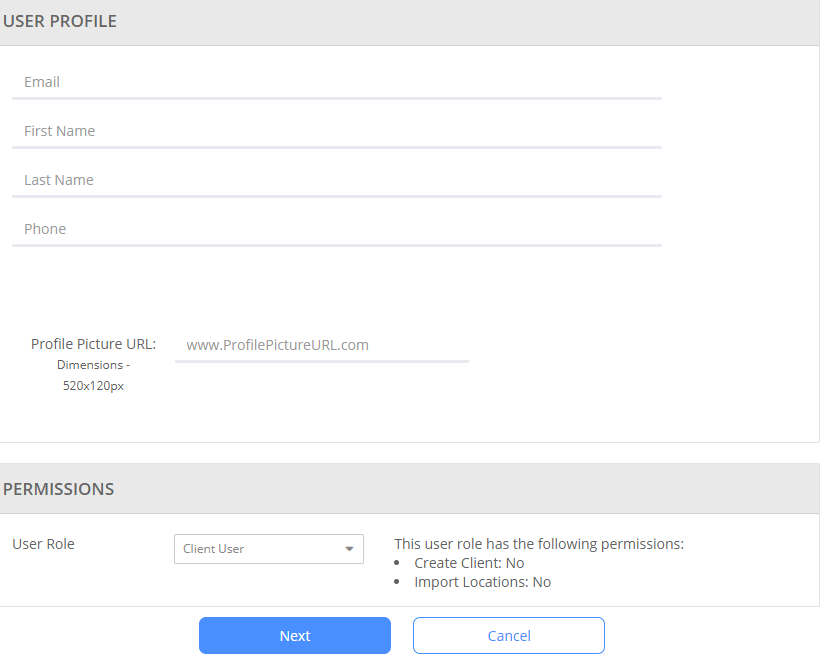This screenshot has width=839, height=663.
Task: Click into the Phone field
Action: point(337,229)
